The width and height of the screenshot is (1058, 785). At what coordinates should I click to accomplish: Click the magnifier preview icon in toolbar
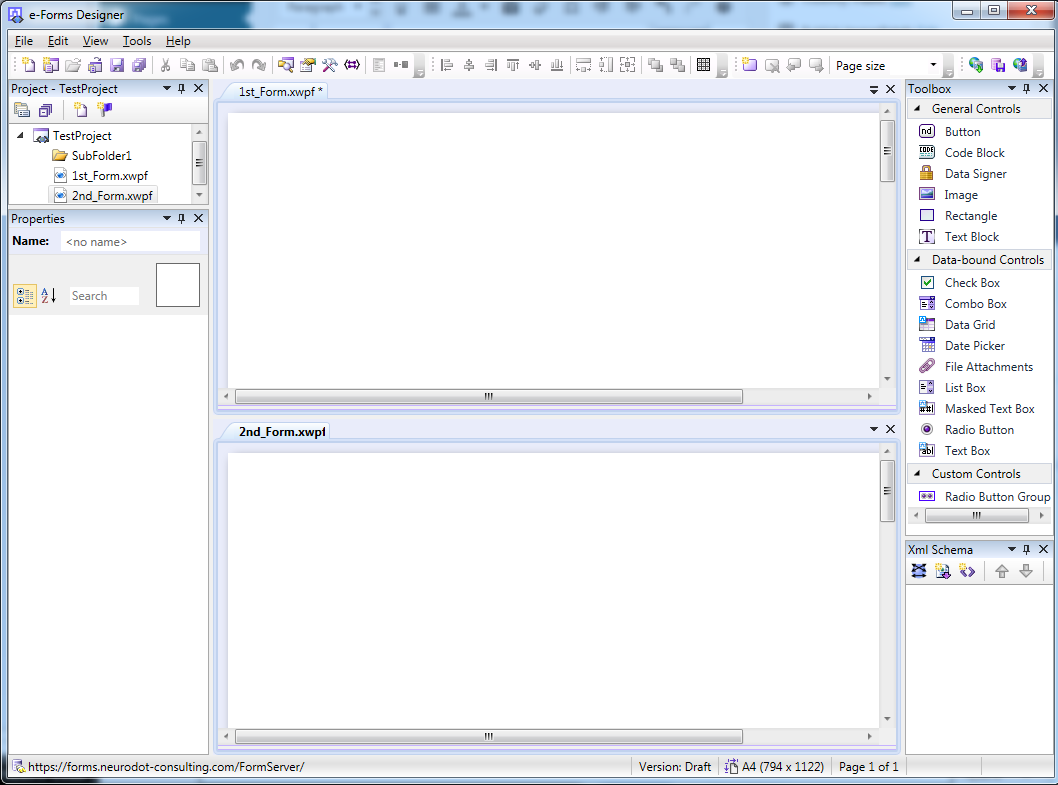click(285, 65)
